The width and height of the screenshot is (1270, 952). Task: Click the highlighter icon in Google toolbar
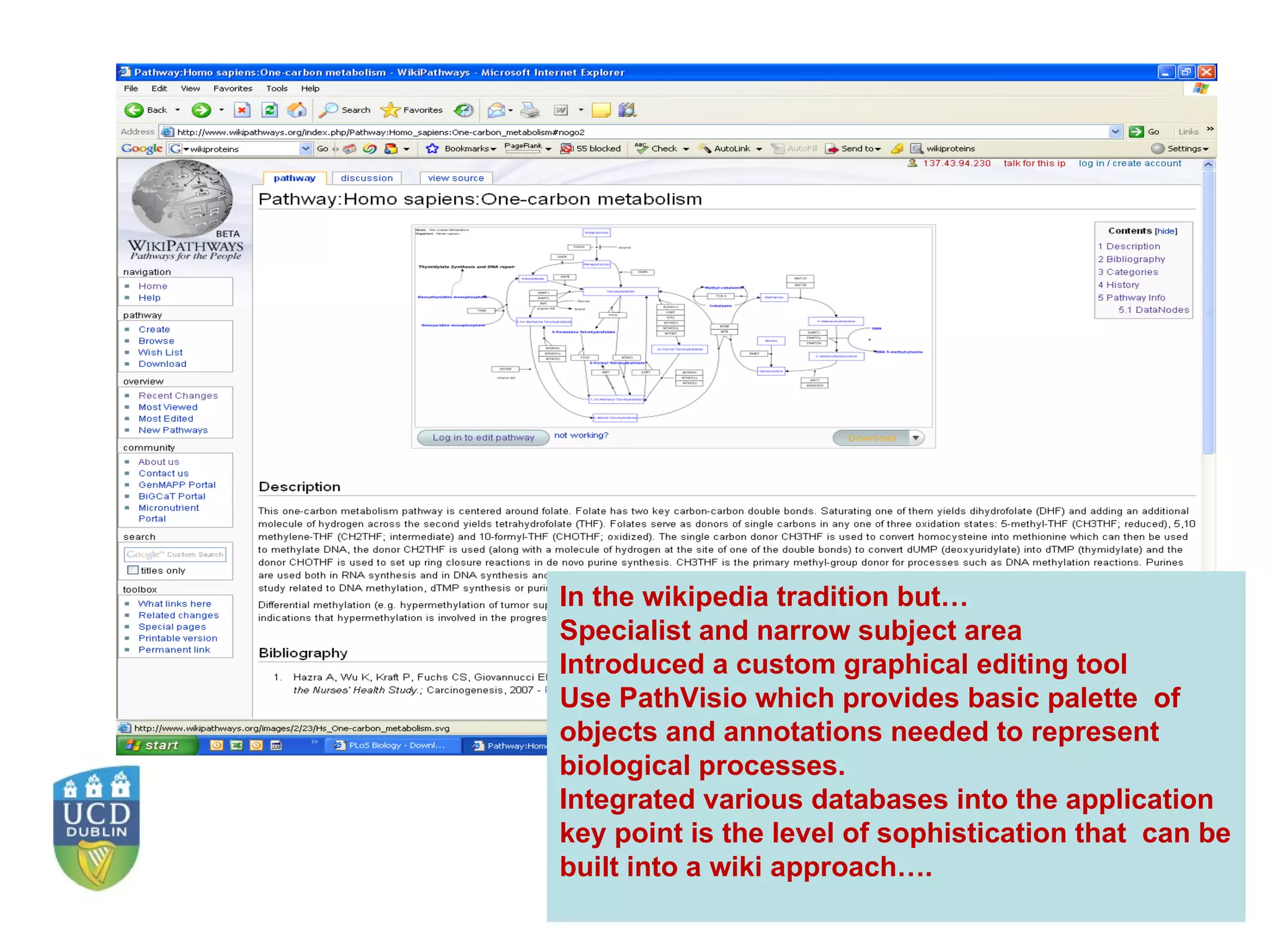pos(897,148)
